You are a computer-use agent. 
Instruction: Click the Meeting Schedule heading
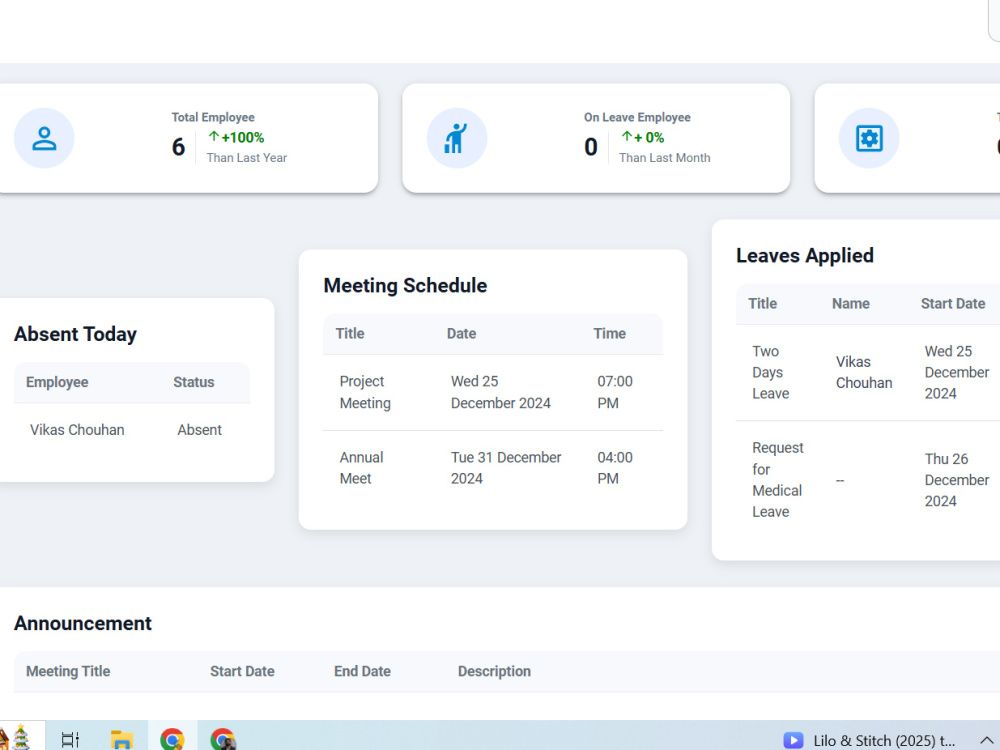(x=405, y=286)
